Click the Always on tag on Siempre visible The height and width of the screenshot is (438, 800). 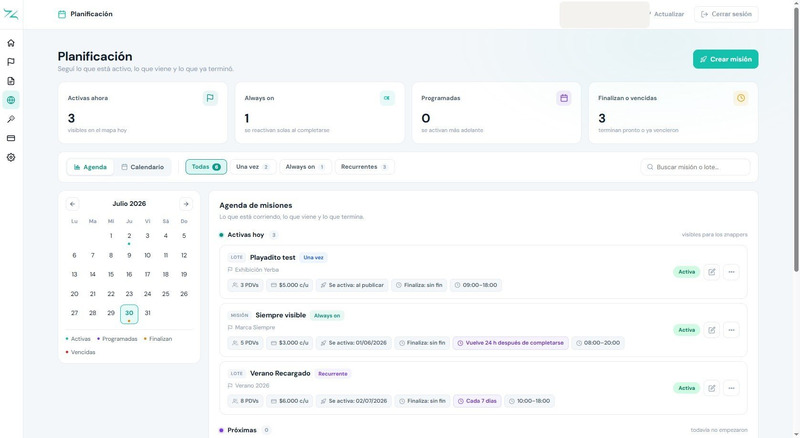[x=327, y=315]
